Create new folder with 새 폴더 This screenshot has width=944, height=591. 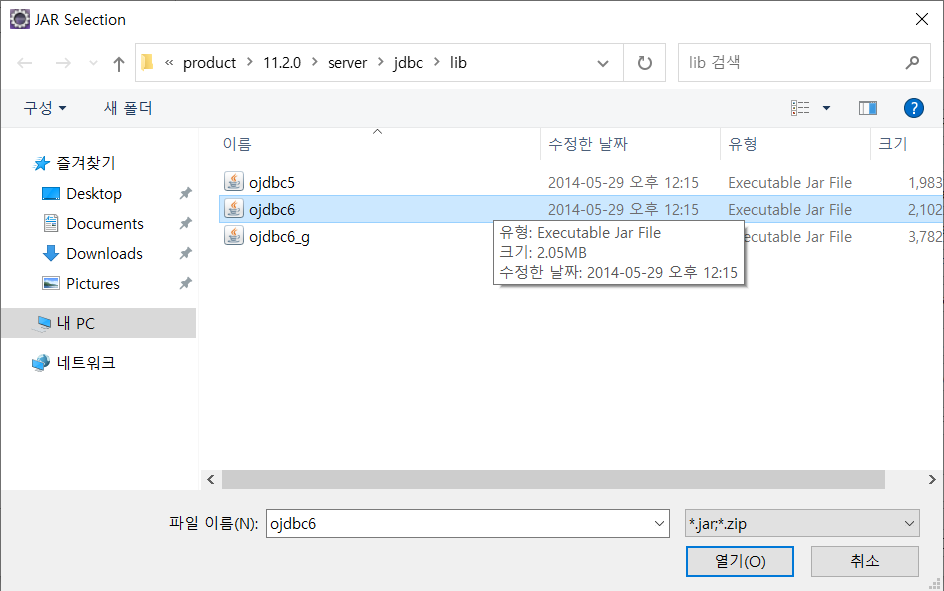click(x=128, y=108)
